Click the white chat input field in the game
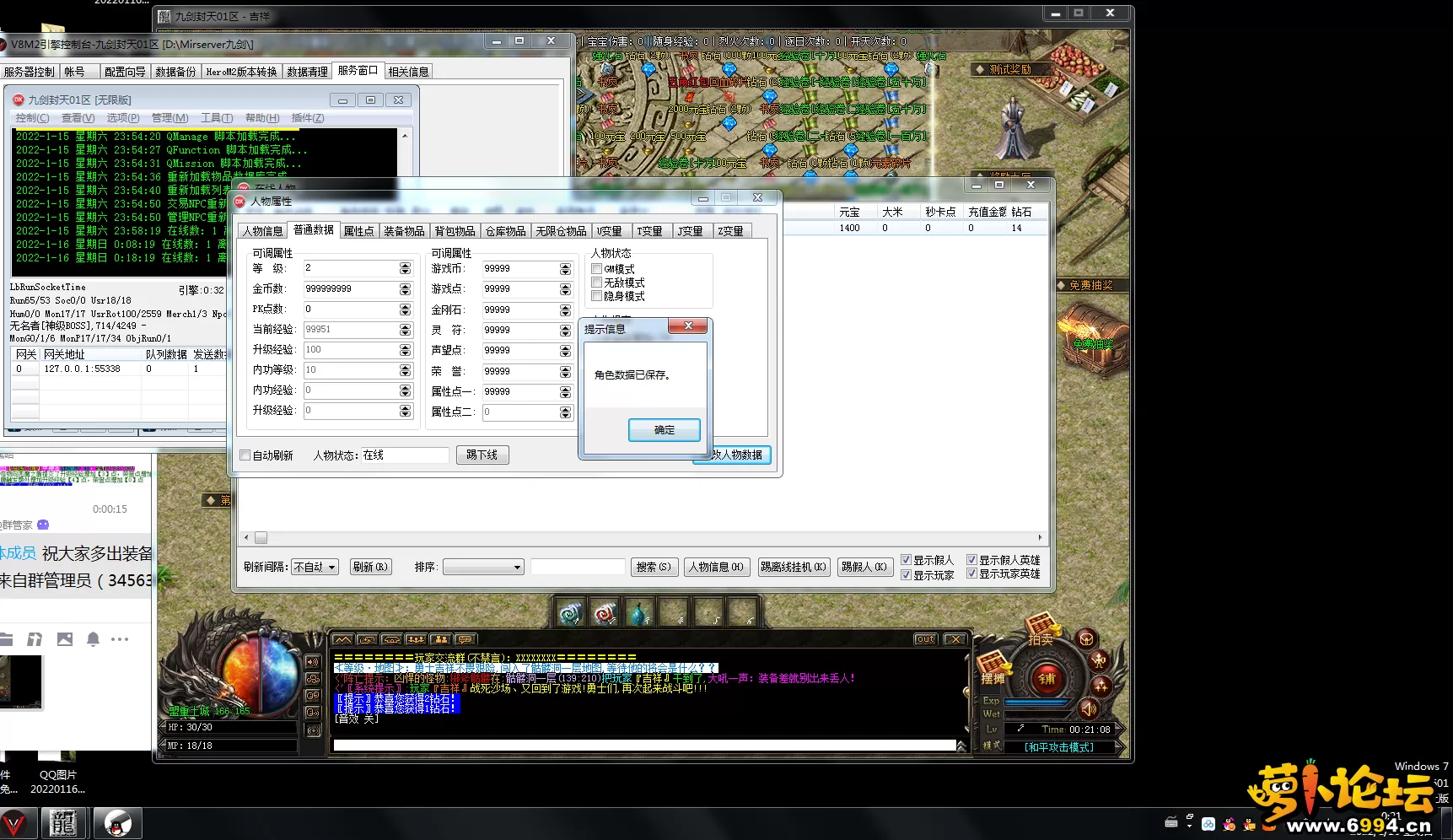The width and height of the screenshot is (1453, 840). tap(645, 746)
